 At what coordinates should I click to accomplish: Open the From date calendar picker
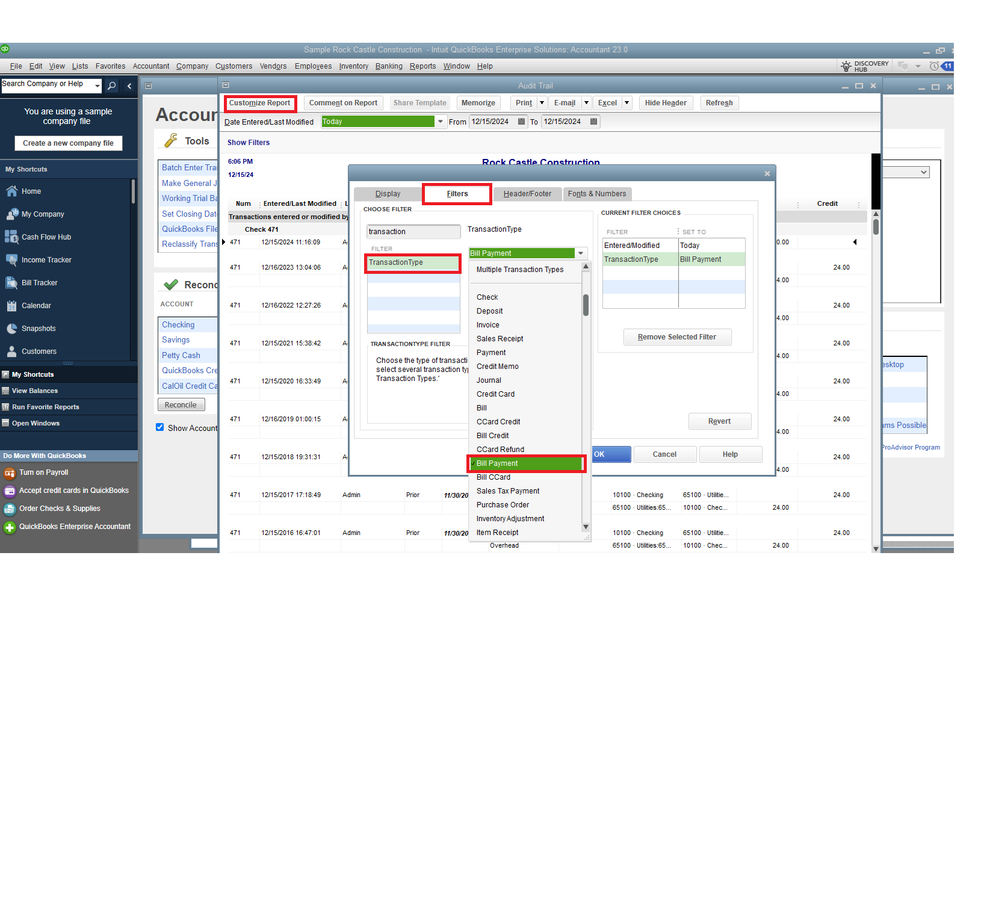[x=521, y=122]
